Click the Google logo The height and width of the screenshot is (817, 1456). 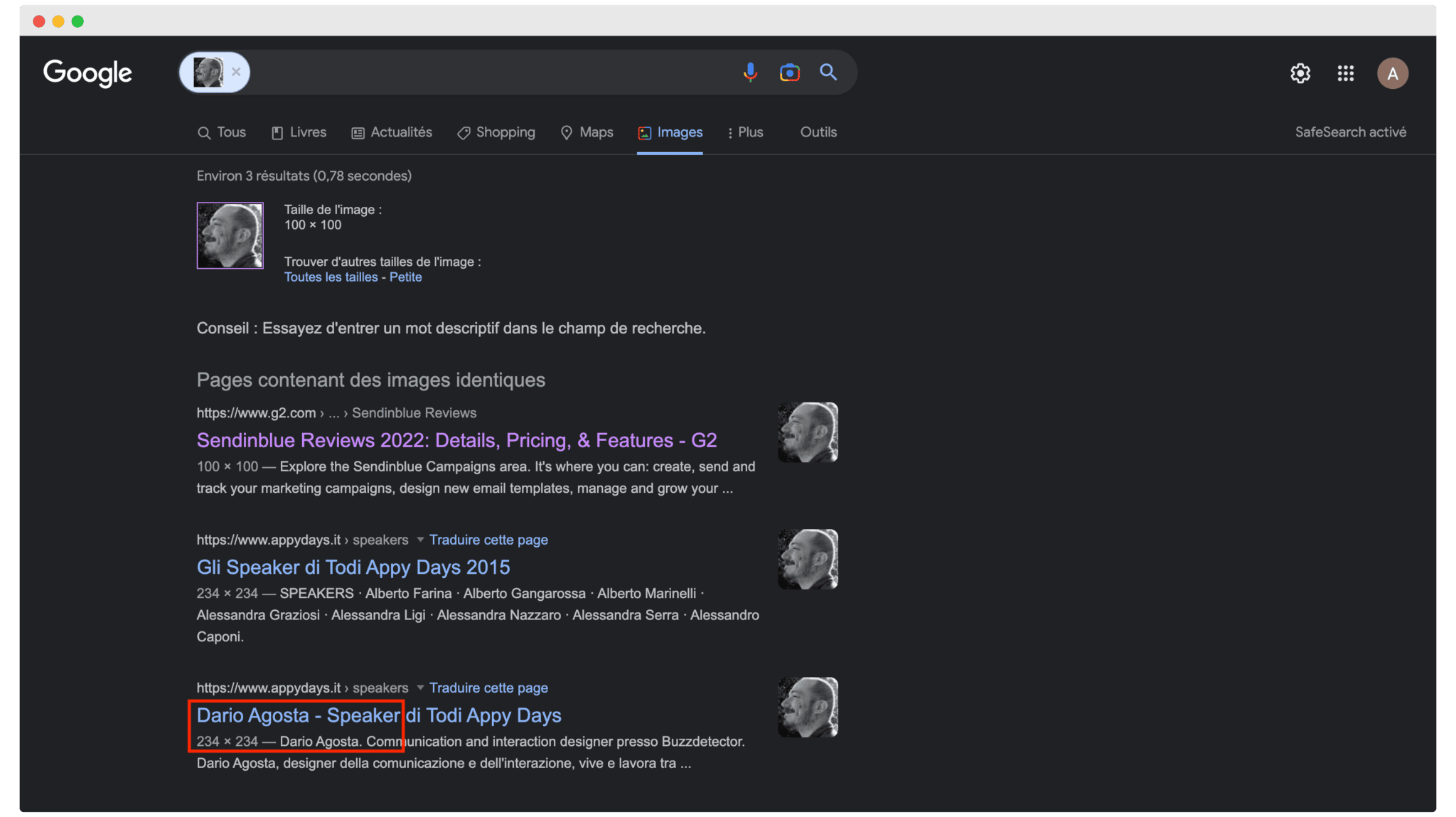coord(87,73)
